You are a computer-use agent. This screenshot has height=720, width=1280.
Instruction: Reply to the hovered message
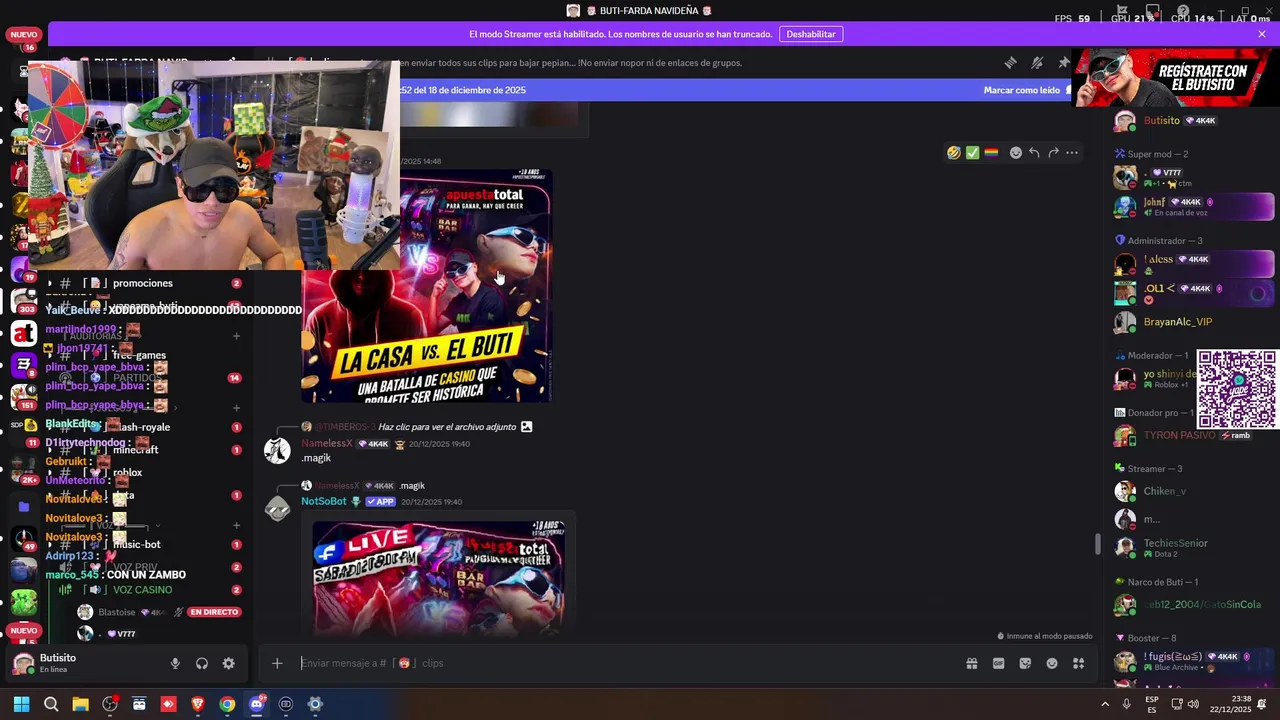click(1034, 153)
